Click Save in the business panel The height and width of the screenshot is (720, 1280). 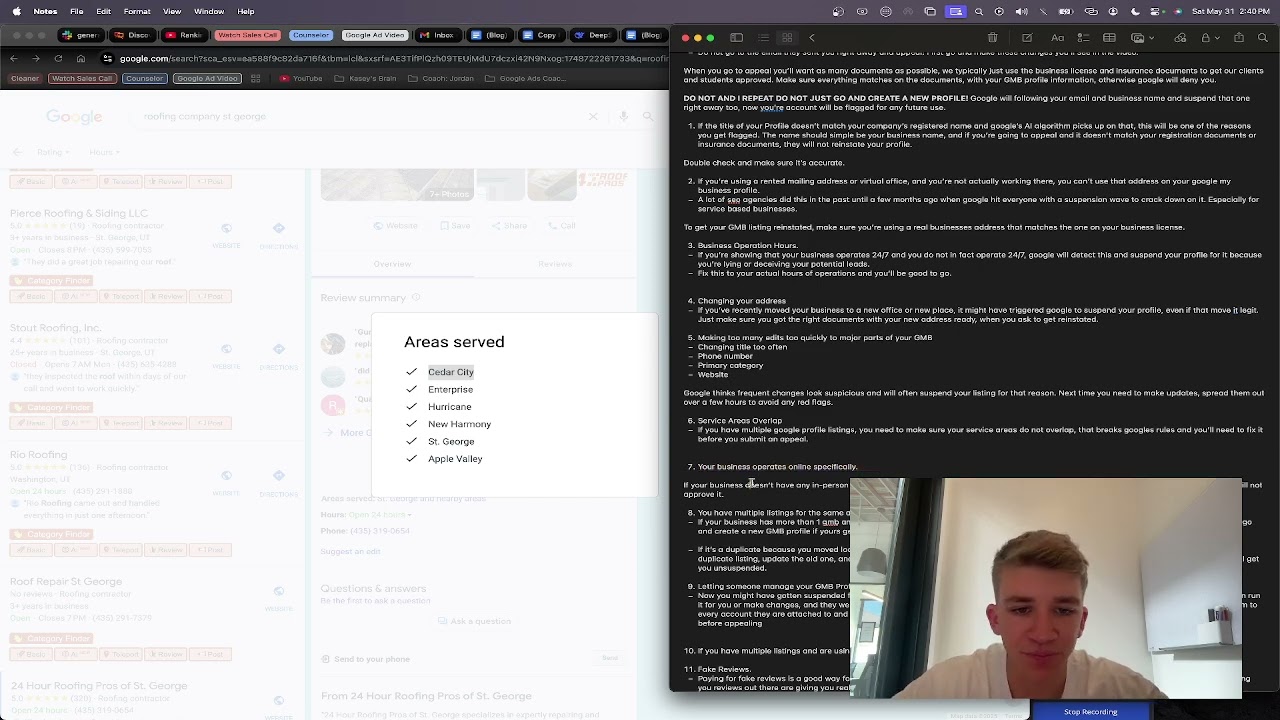pos(455,226)
